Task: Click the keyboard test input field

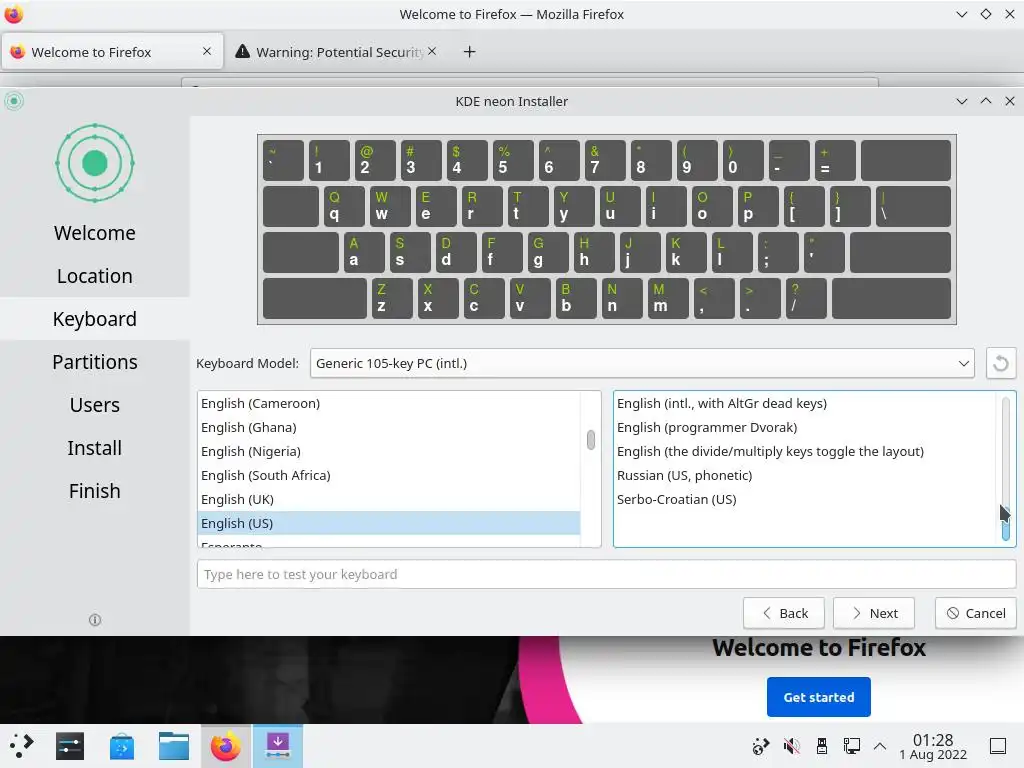Action: point(607,574)
